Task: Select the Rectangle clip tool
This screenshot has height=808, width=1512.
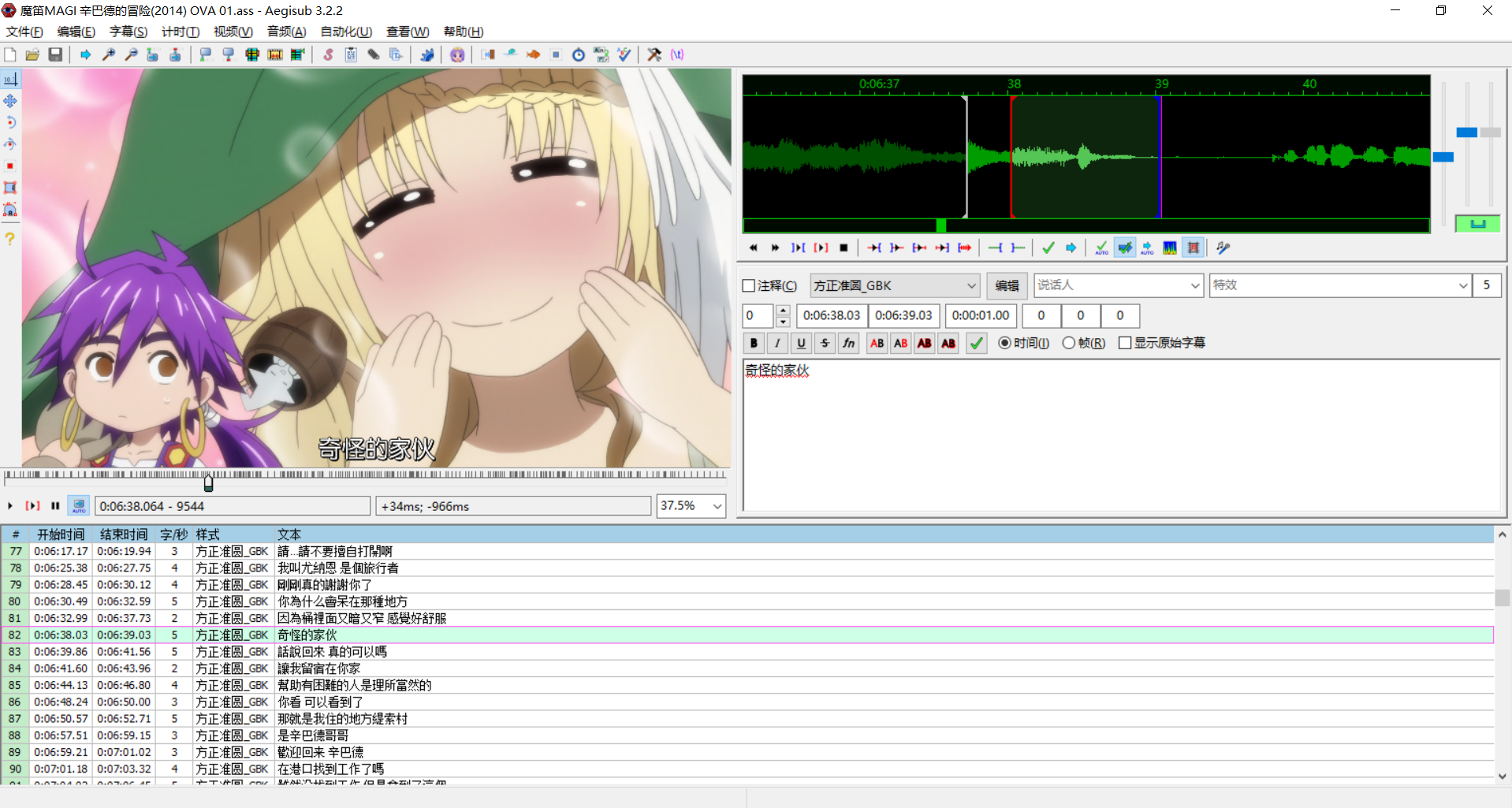Action: click(10, 188)
